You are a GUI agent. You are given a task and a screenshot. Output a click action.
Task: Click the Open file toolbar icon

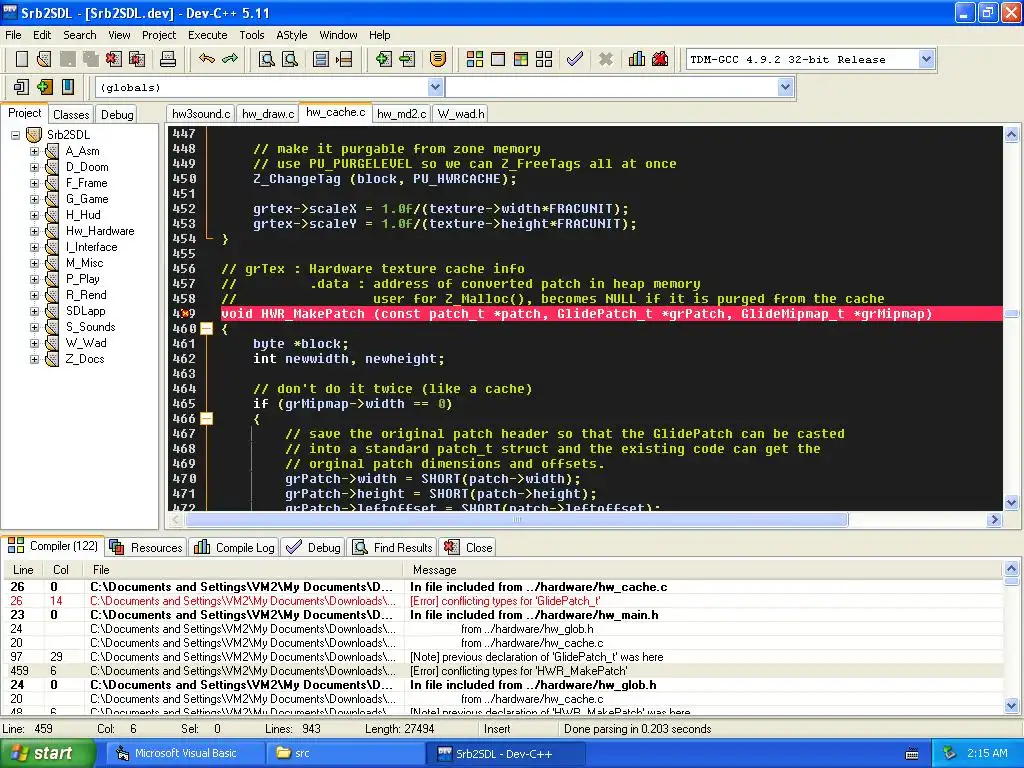click(x=44, y=59)
